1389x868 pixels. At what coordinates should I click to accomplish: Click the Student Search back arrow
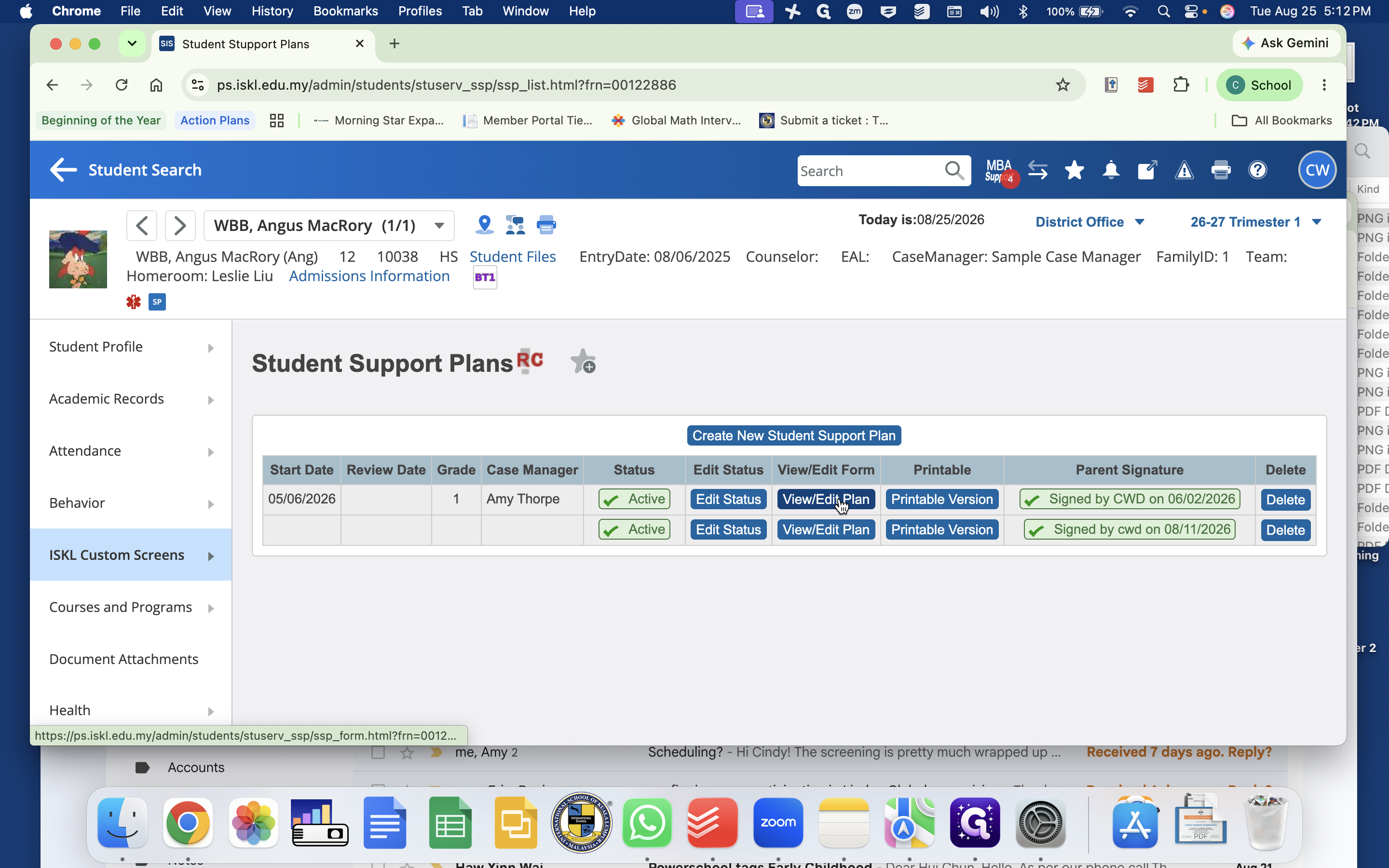coord(63,170)
